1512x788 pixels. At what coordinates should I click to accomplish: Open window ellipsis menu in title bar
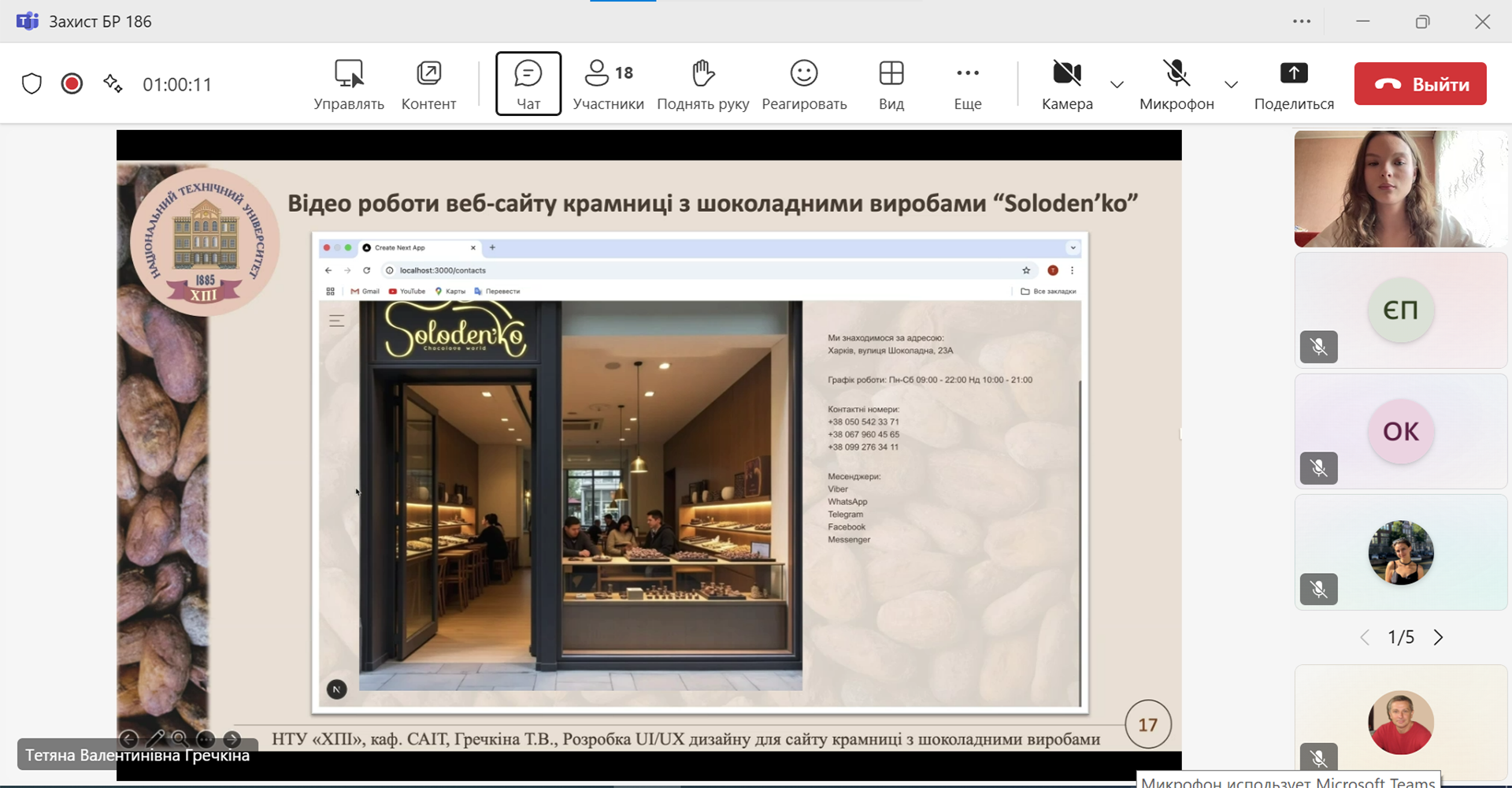tap(1301, 21)
